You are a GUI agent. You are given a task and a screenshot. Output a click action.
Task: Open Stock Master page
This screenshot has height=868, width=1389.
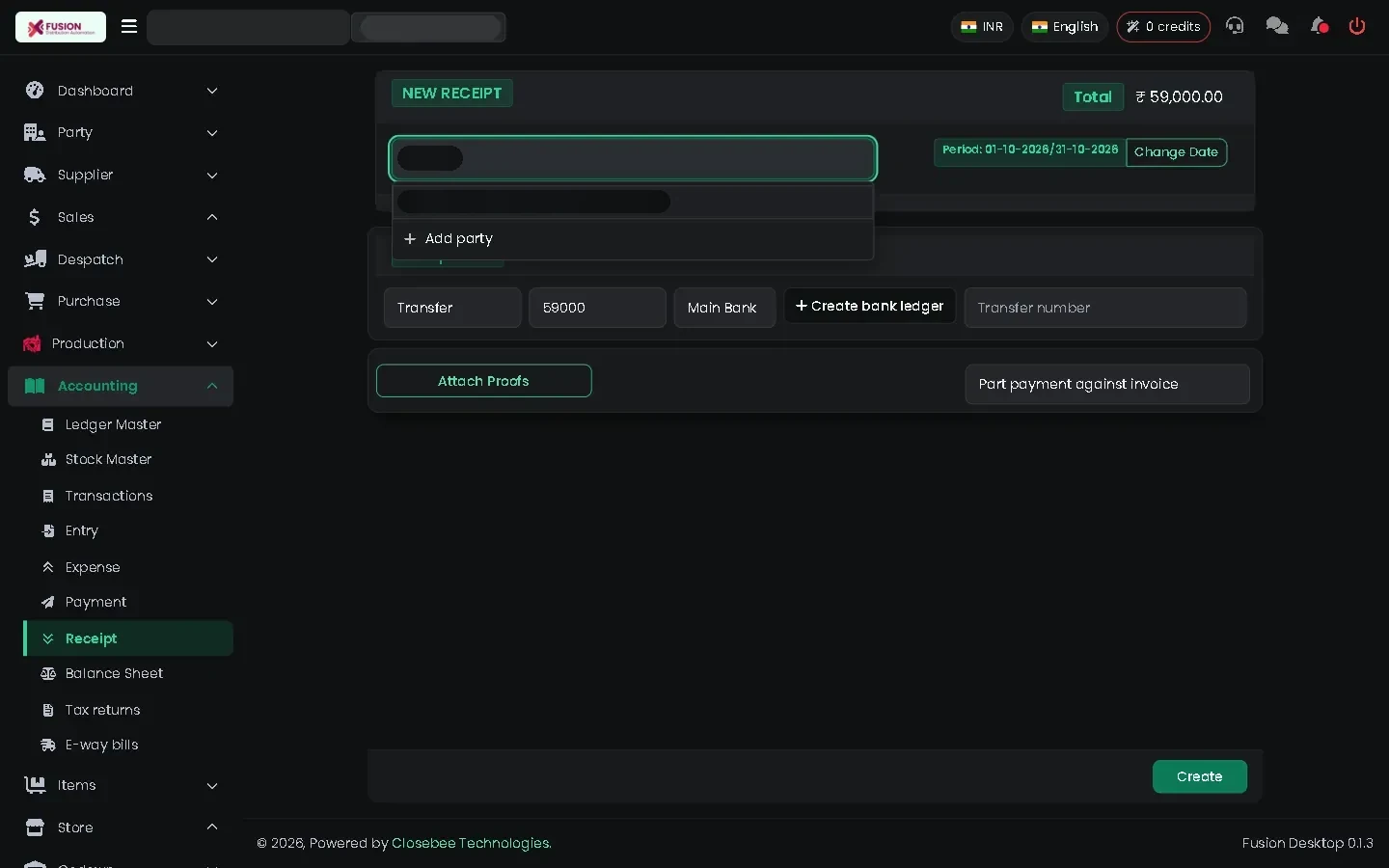[108, 459]
